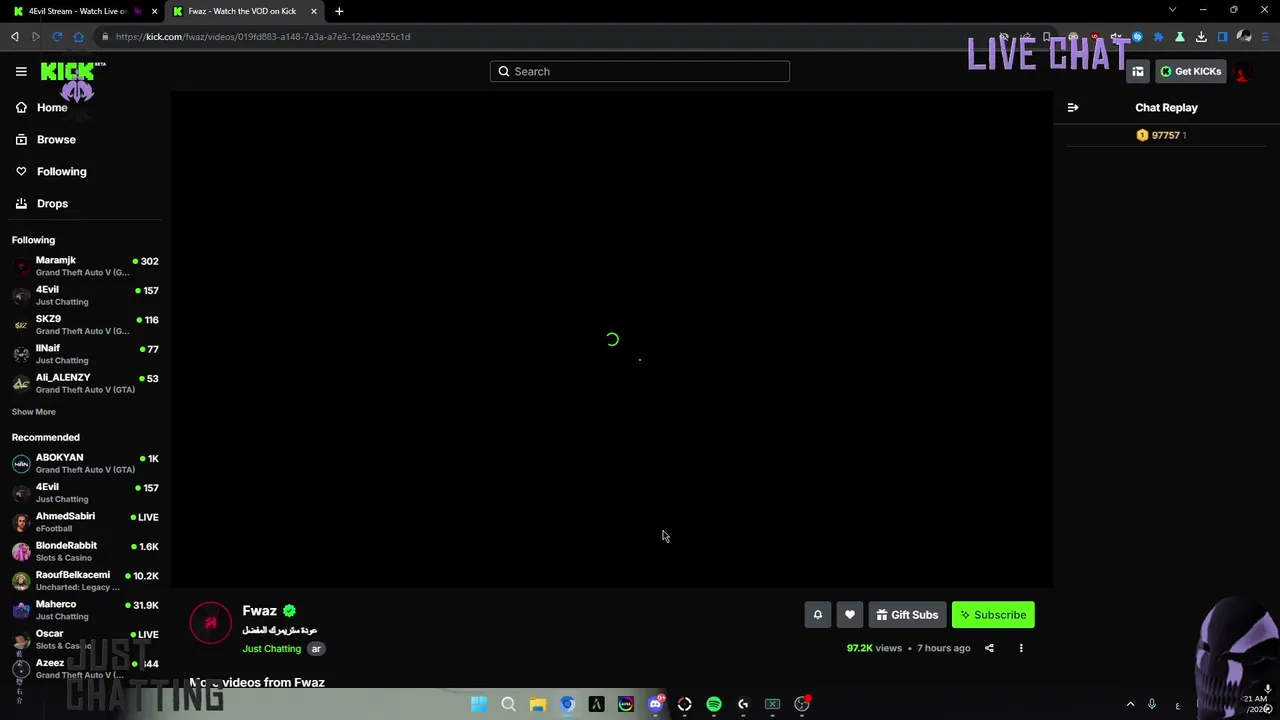Click the Shazam extension icon
The image size is (1280, 720).
pos(1137,37)
